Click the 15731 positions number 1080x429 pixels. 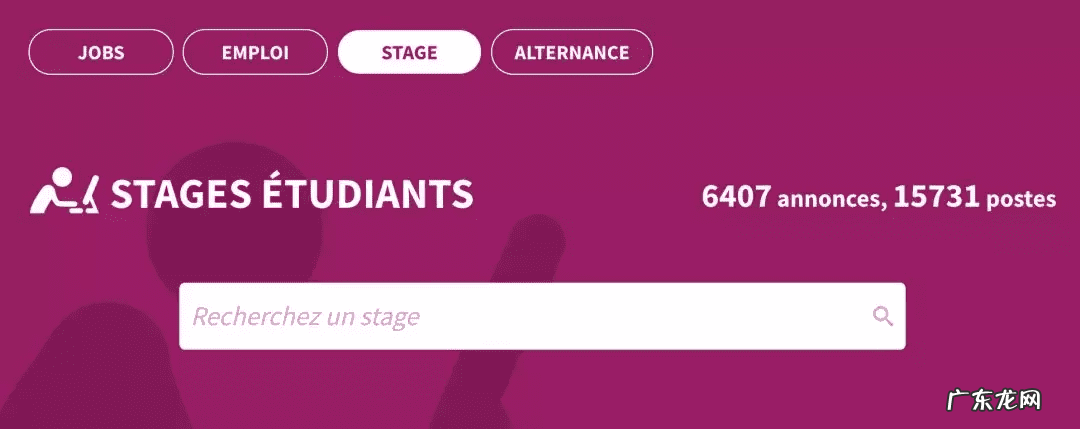click(936, 197)
